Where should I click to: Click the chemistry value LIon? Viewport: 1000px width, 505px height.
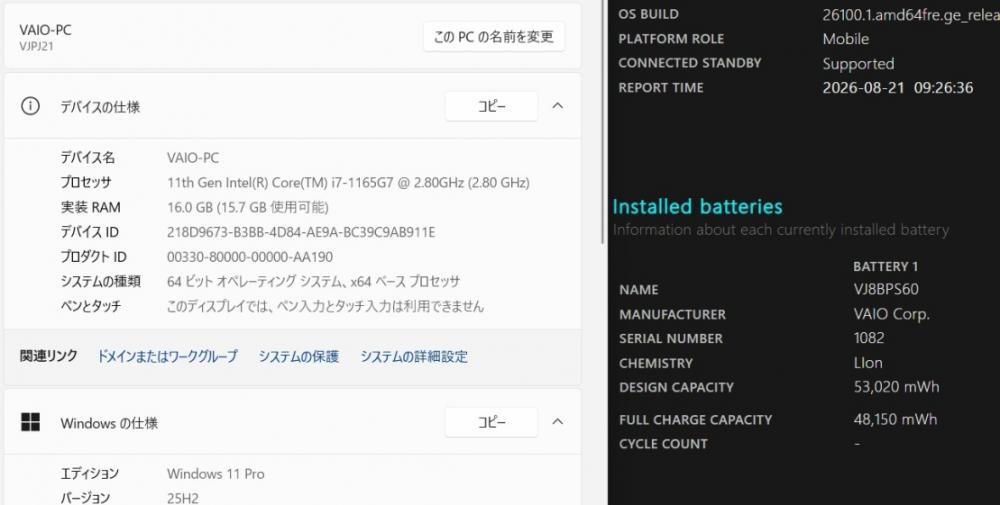click(x=868, y=363)
